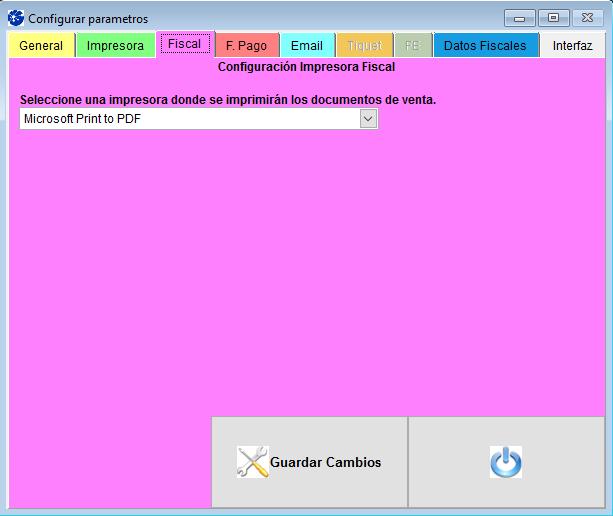Click the FE tab
Viewport: 613px width, 516px height.
point(412,46)
